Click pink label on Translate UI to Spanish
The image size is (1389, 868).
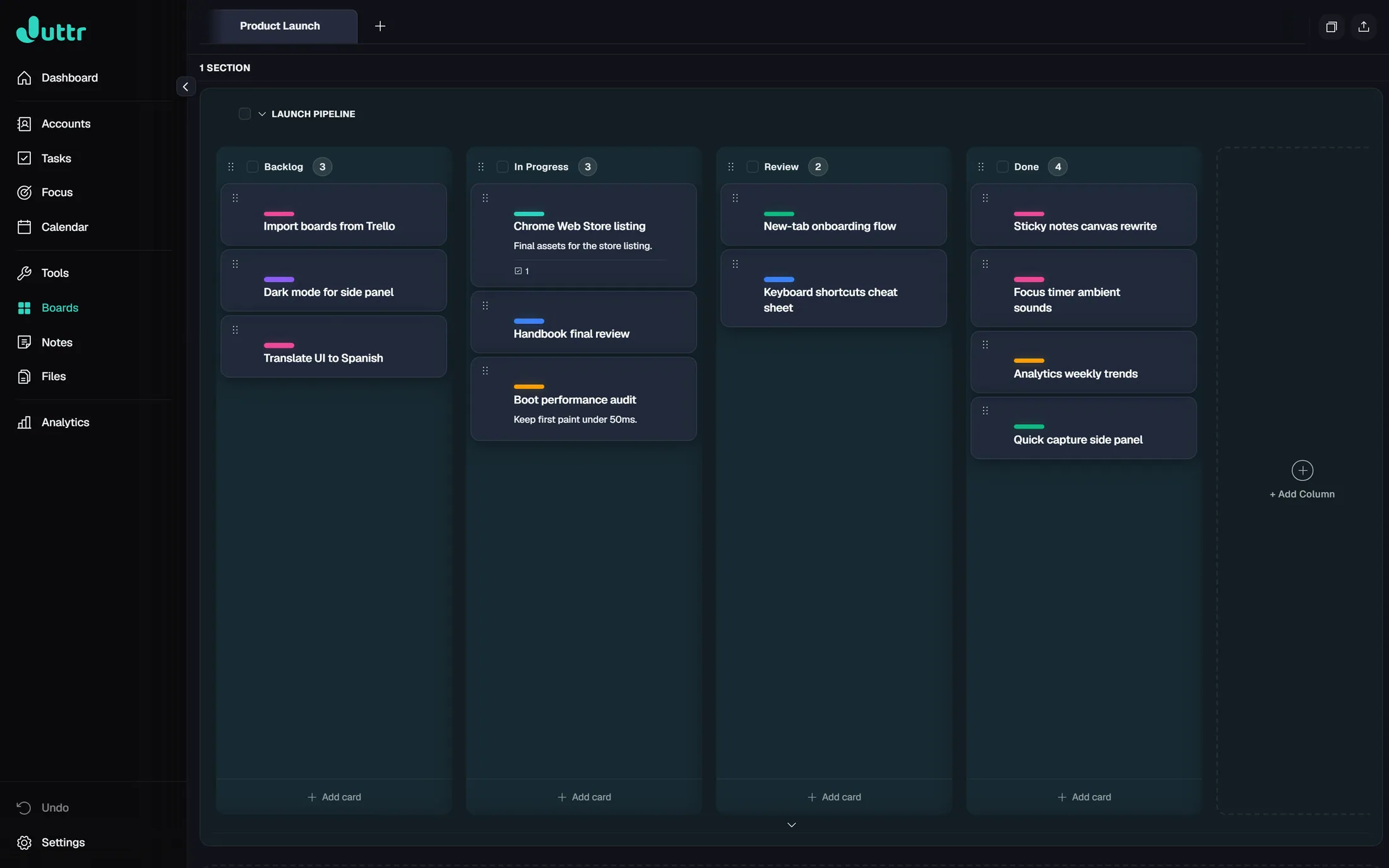click(279, 345)
